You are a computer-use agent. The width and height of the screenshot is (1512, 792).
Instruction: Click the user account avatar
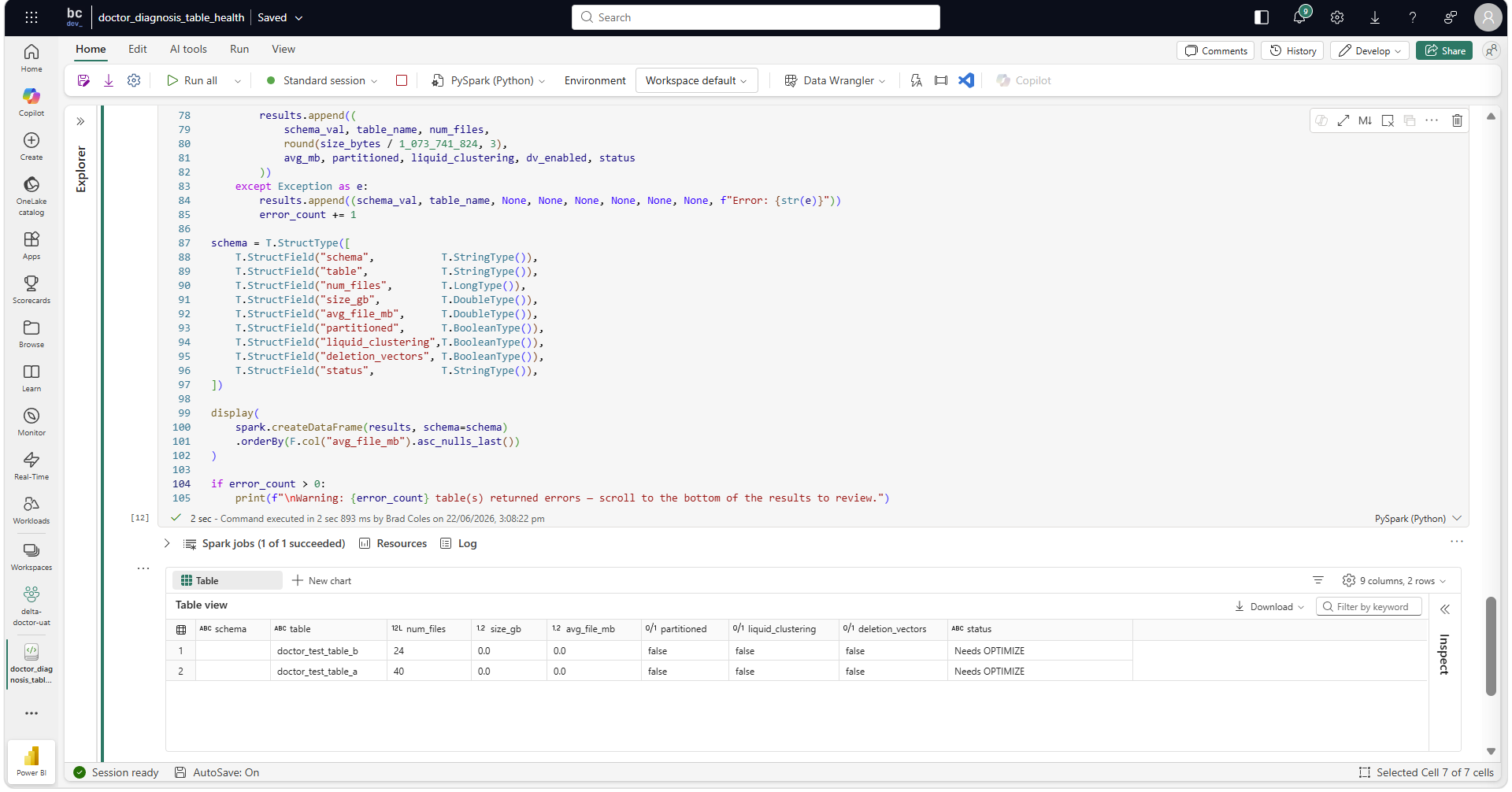[1488, 17]
